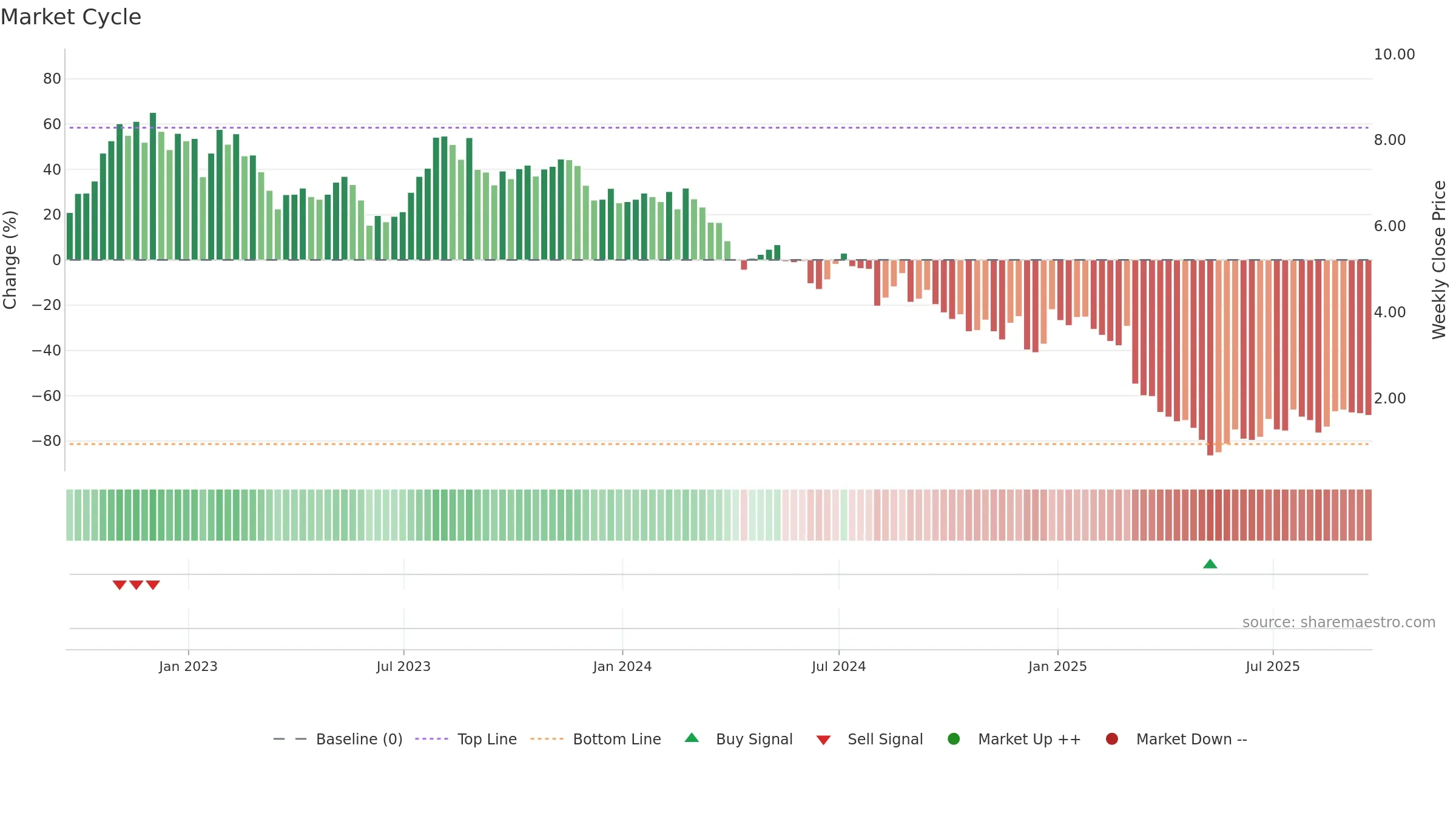Toggle the Market Up ++ legend label
Image resolution: width=1456 pixels, height=819 pixels.
pyautogui.click(x=1030, y=739)
